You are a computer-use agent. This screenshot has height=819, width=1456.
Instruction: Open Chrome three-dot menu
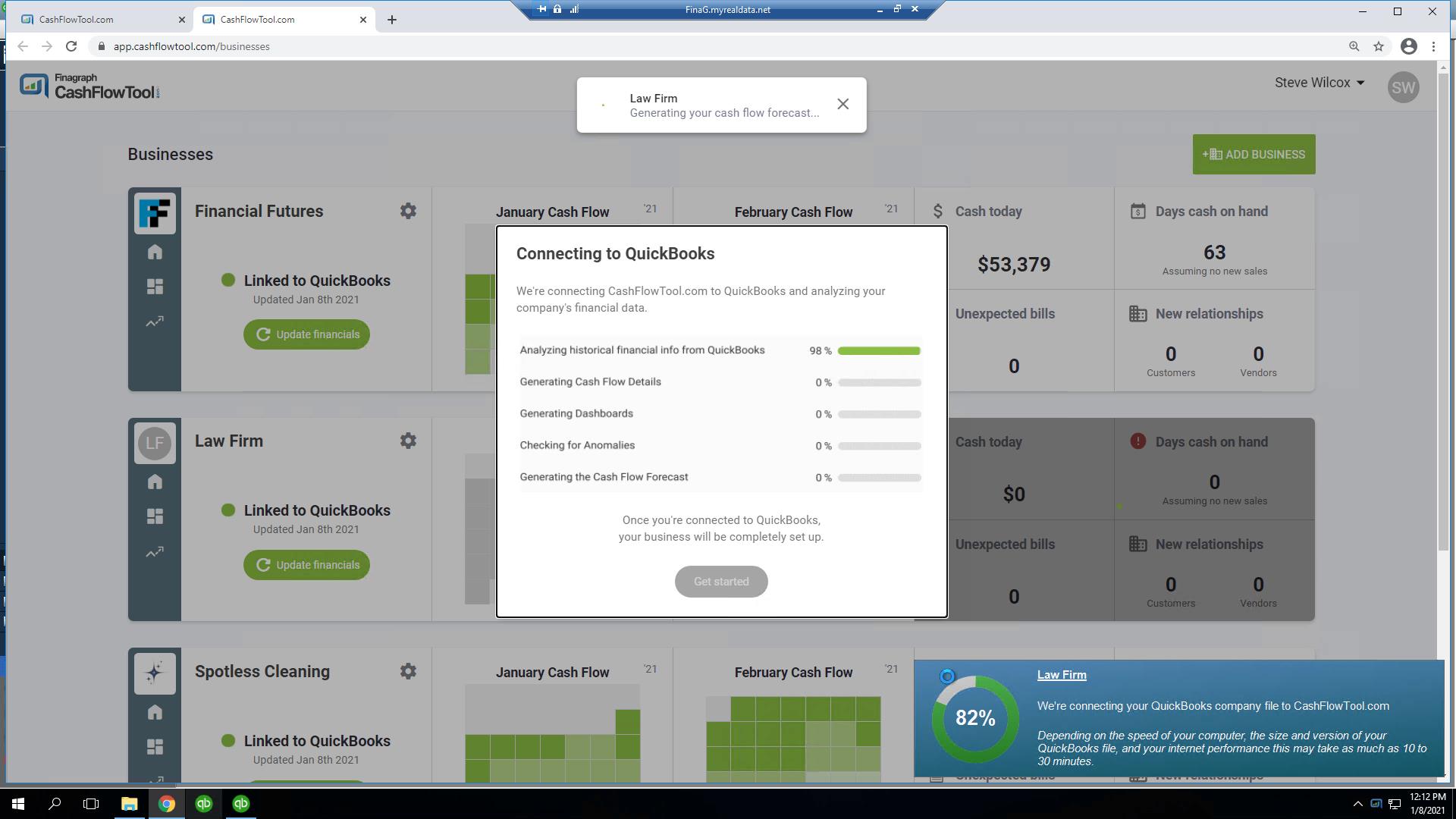click(x=1433, y=46)
